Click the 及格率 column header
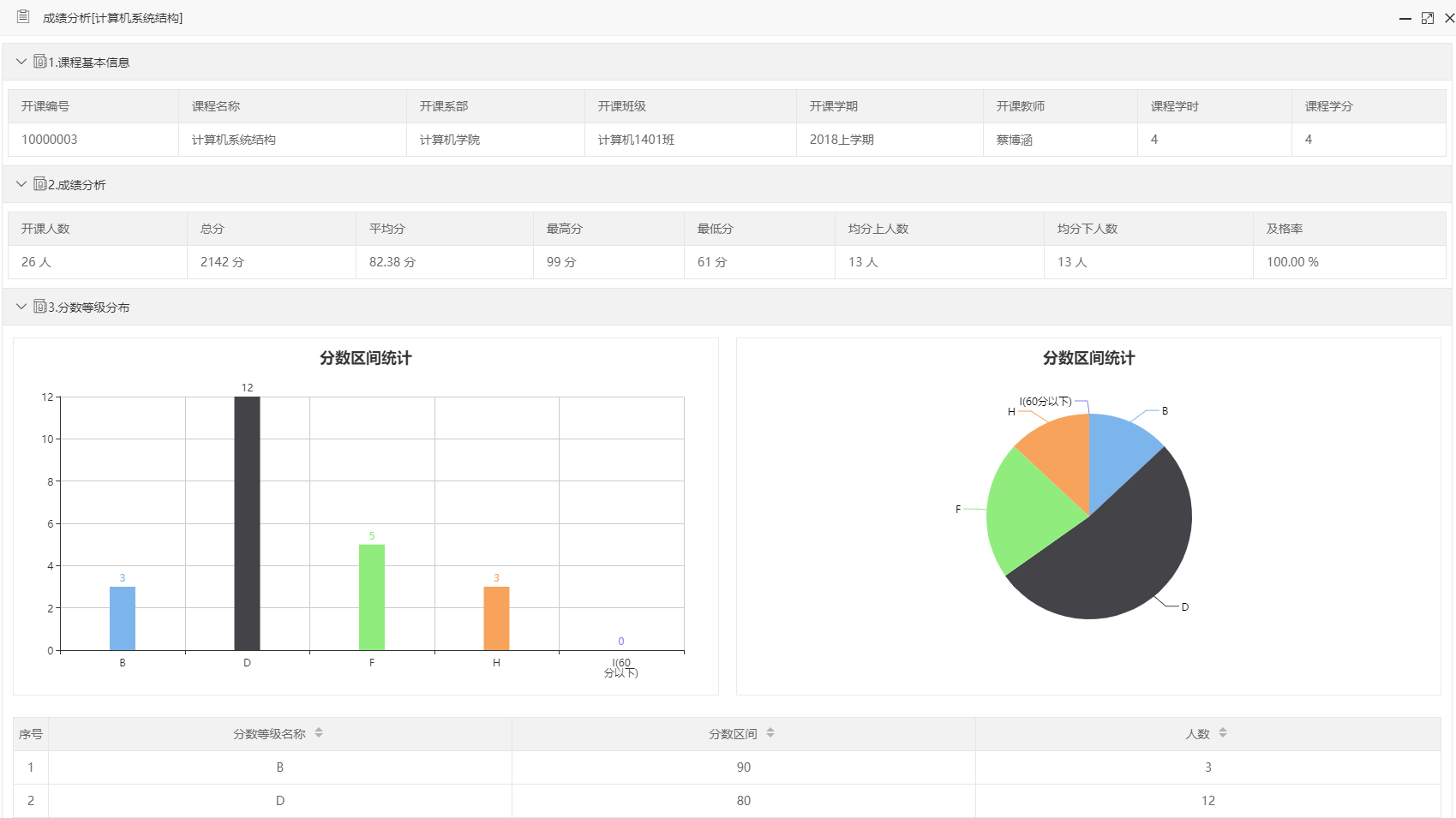 tap(1350, 229)
